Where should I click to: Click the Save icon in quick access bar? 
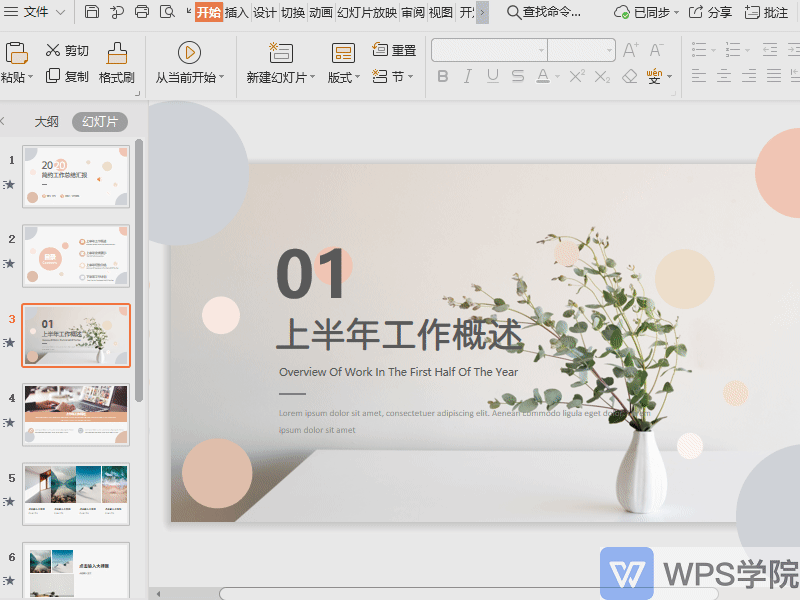(x=91, y=12)
